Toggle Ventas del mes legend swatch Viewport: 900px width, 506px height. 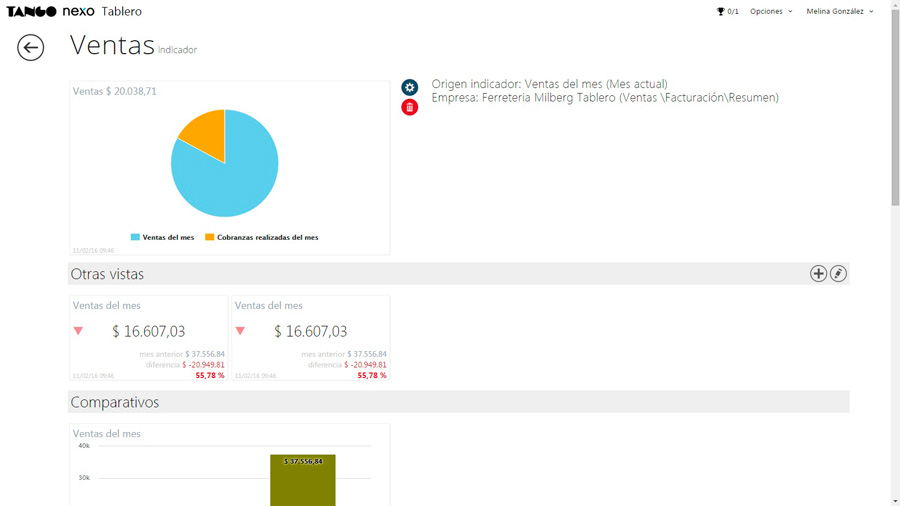tap(135, 237)
